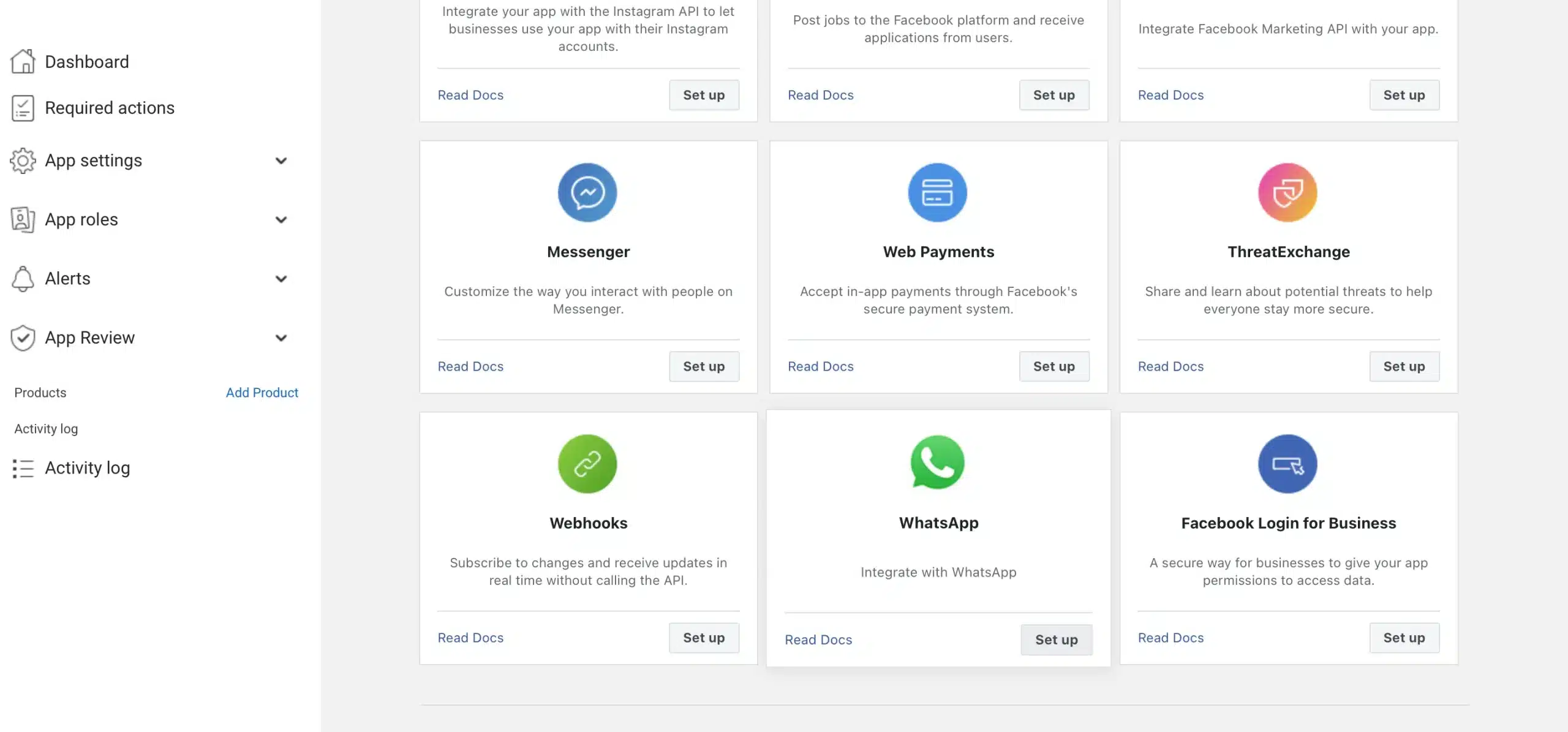Click the App roles badge icon
Viewport: 1568px width, 732px height.
(x=23, y=219)
